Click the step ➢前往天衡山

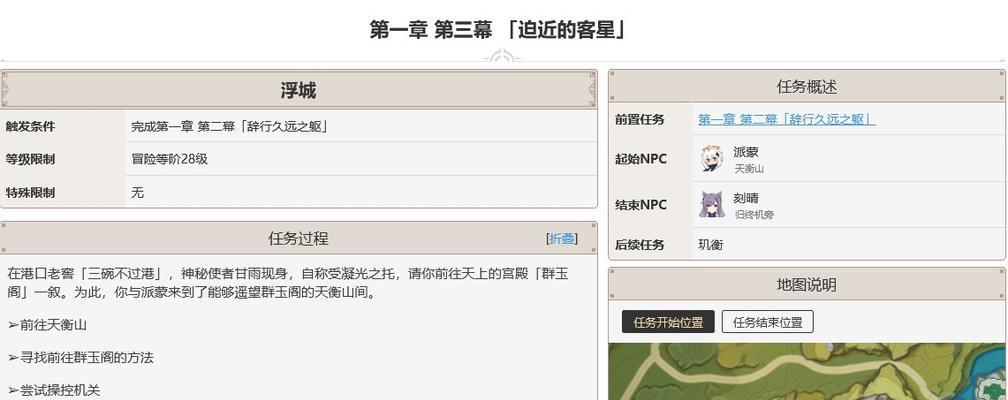(47, 325)
